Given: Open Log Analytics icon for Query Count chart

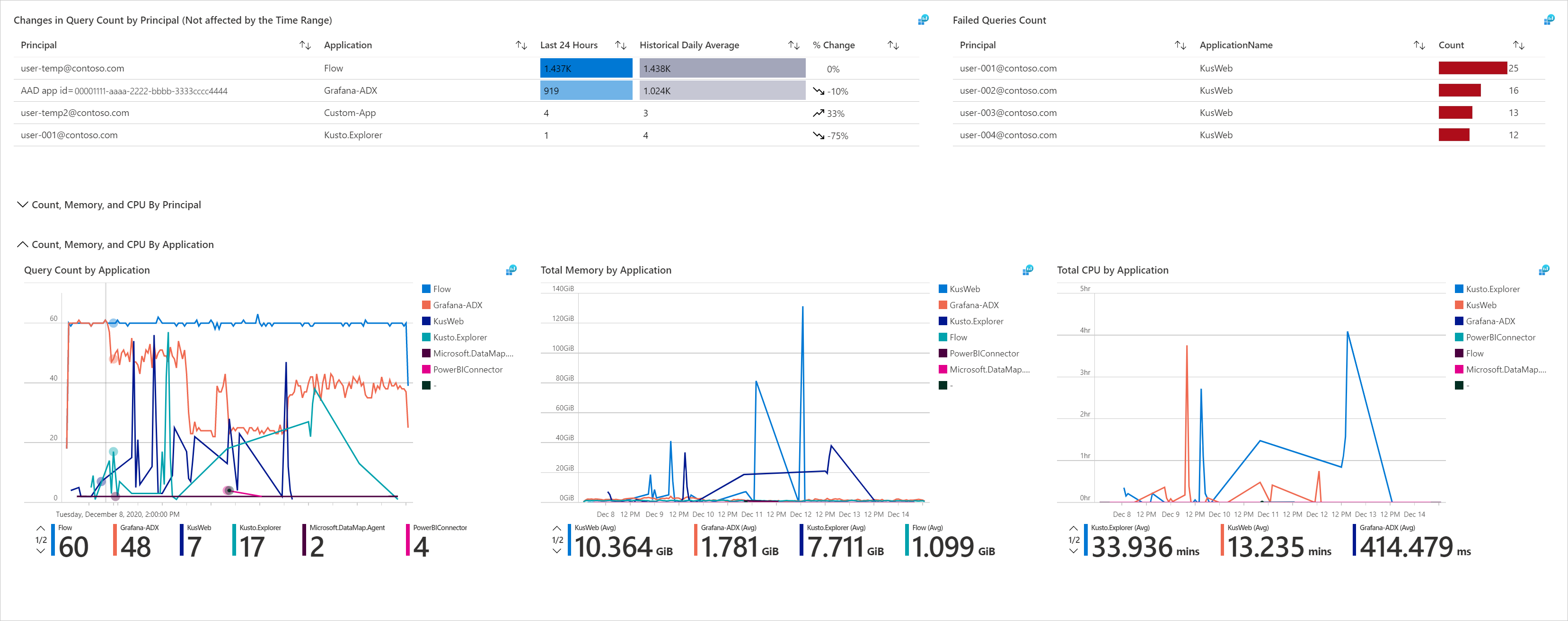Looking at the screenshot, I should 511,270.
